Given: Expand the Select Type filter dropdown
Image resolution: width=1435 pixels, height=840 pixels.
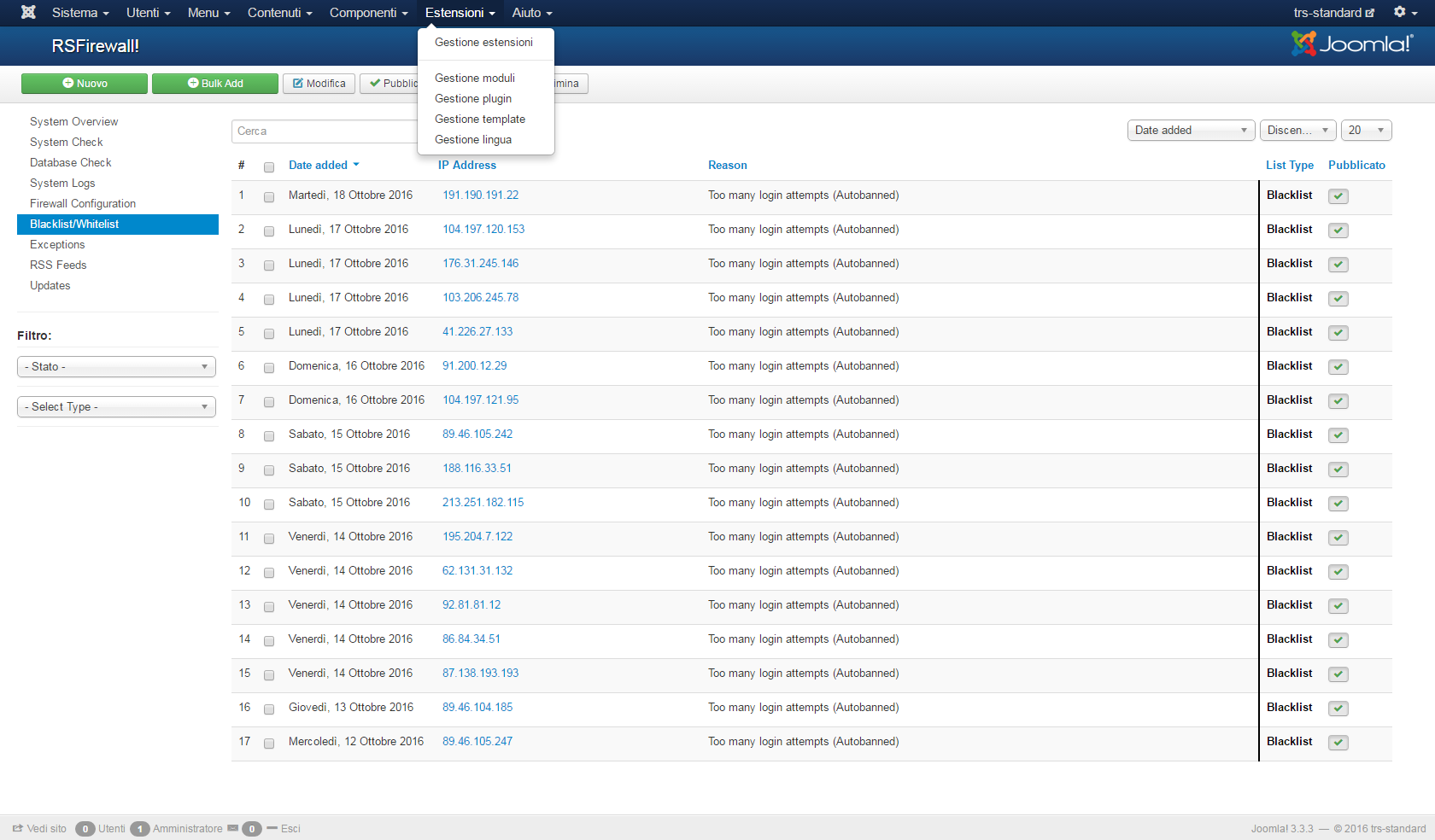Looking at the screenshot, I should click(x=116, y=406).
